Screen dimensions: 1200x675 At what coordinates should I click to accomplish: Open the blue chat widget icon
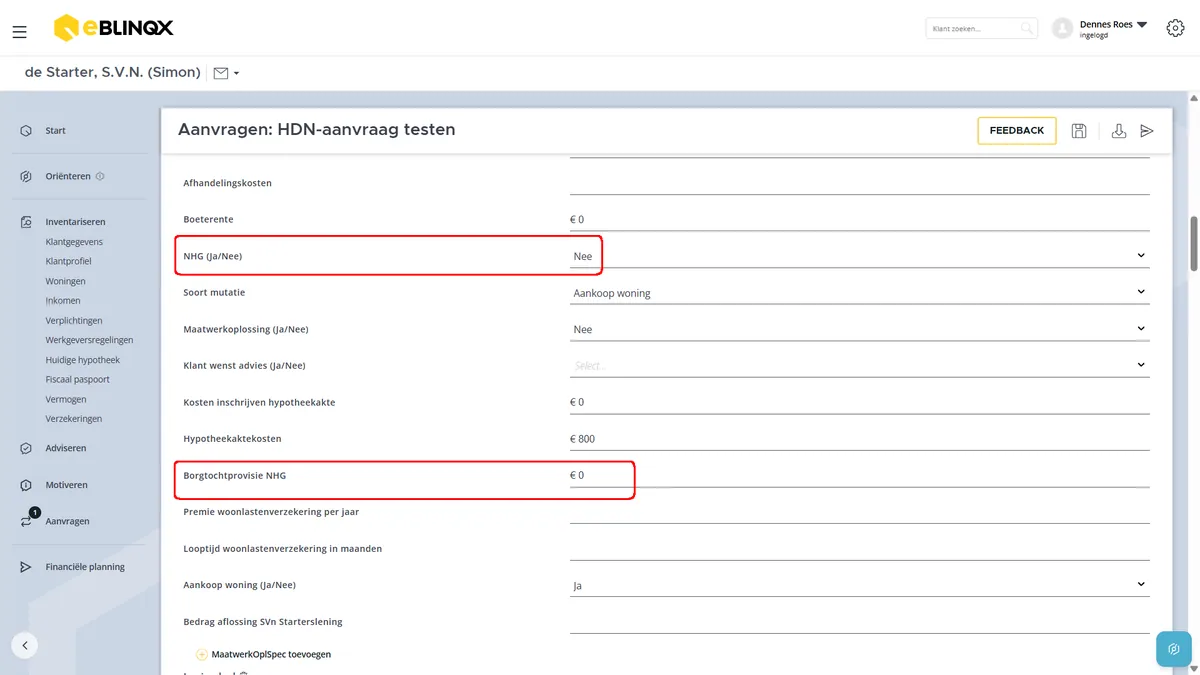click(x=1174, y=649)
